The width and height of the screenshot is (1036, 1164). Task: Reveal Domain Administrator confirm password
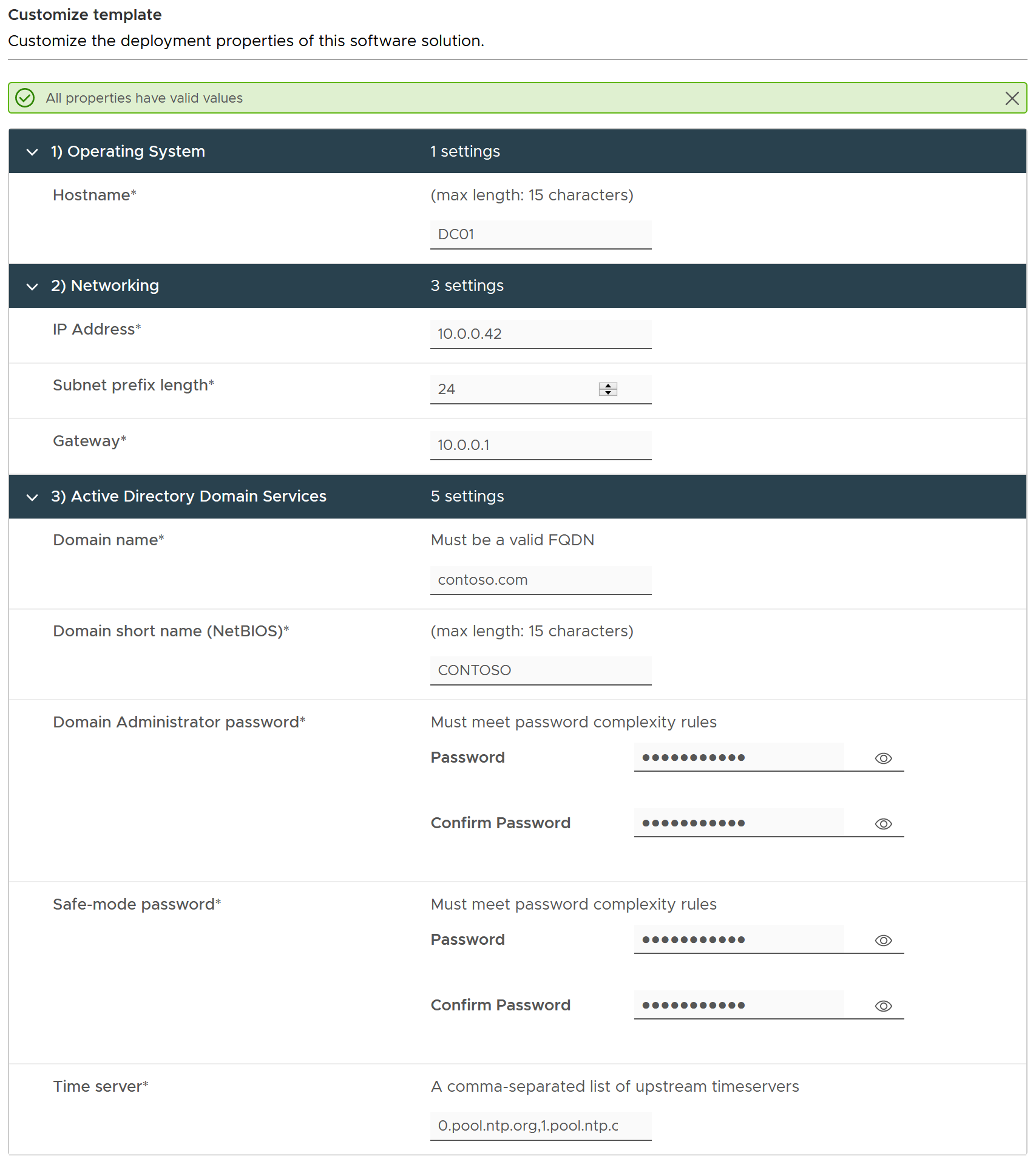[x=883, y=824]
